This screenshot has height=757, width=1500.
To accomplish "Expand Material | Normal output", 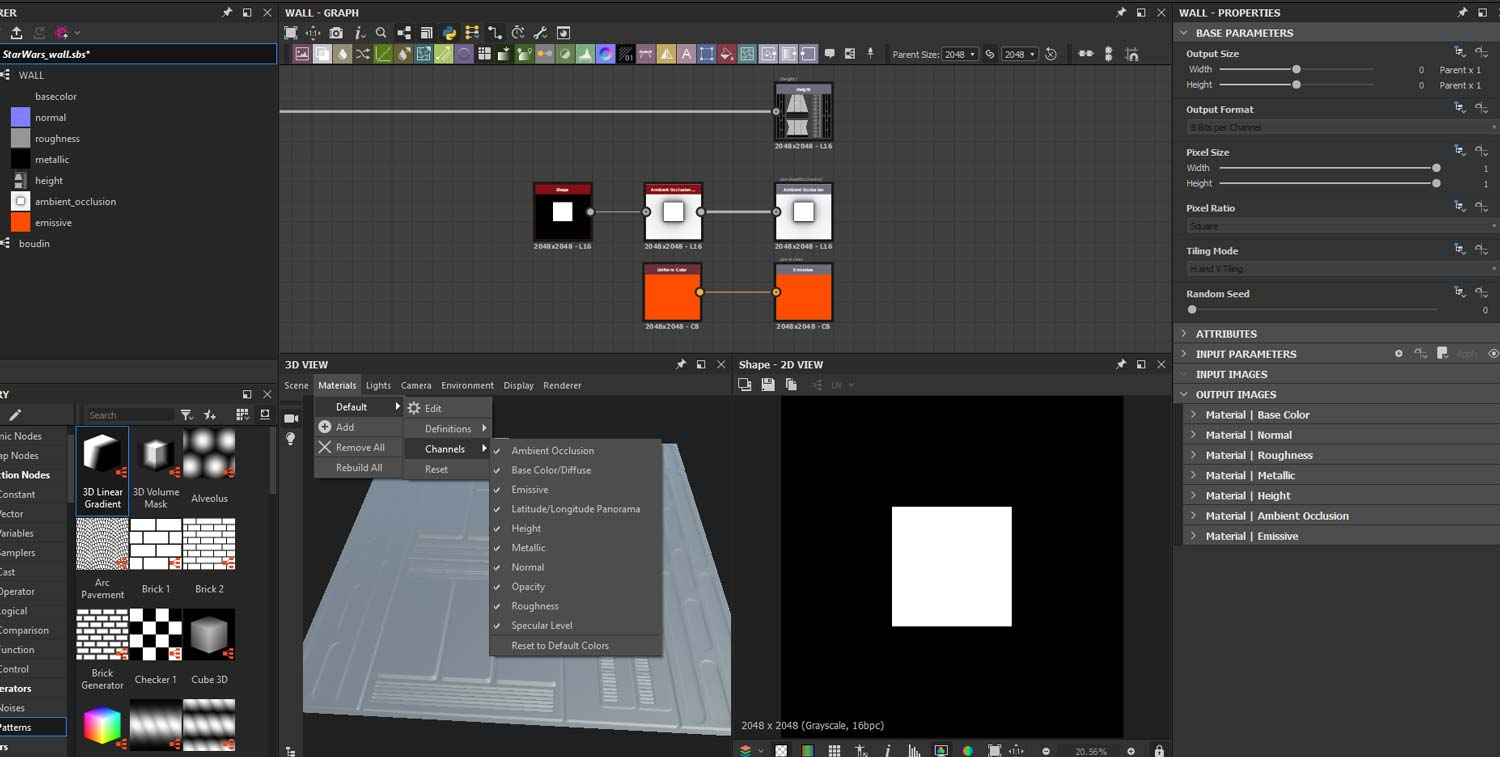I will click(1193, 435).
